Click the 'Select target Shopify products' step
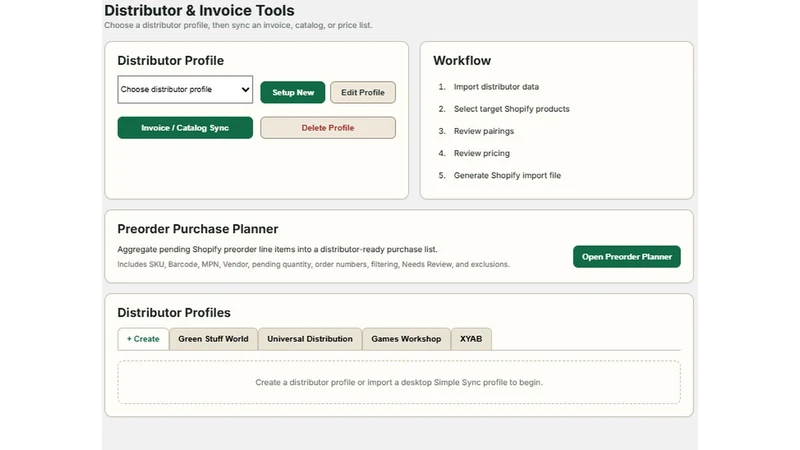Screen dimensions: 800x450 [511, 109]
